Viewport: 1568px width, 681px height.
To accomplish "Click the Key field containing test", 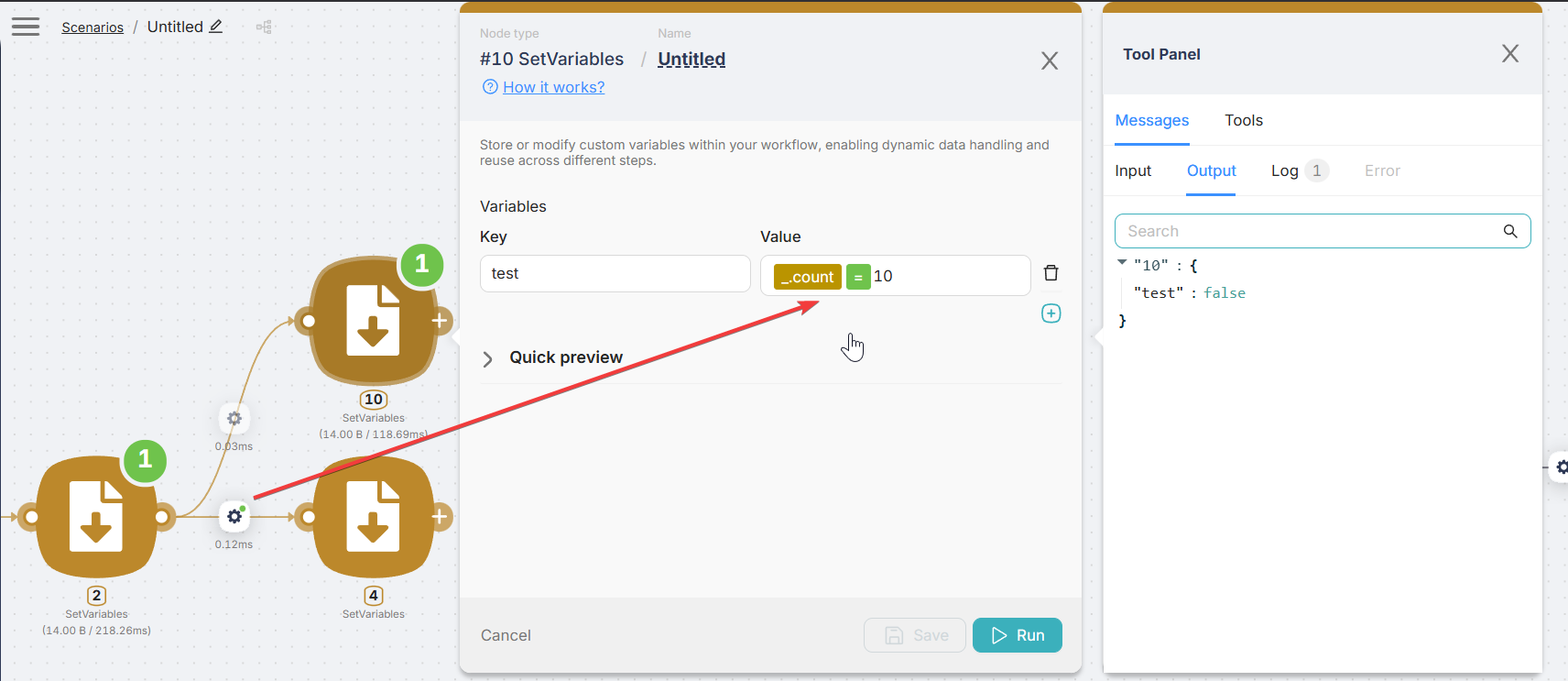I will [615, 274].
